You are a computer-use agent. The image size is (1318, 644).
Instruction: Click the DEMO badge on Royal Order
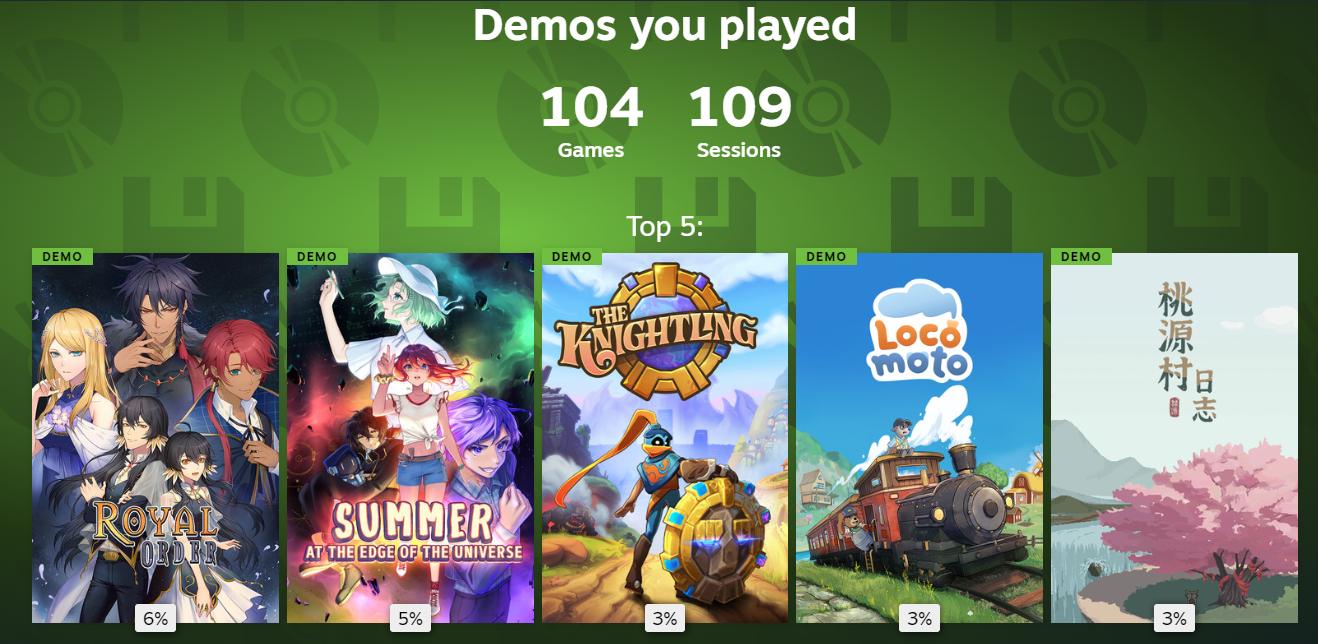pos(62,257)
